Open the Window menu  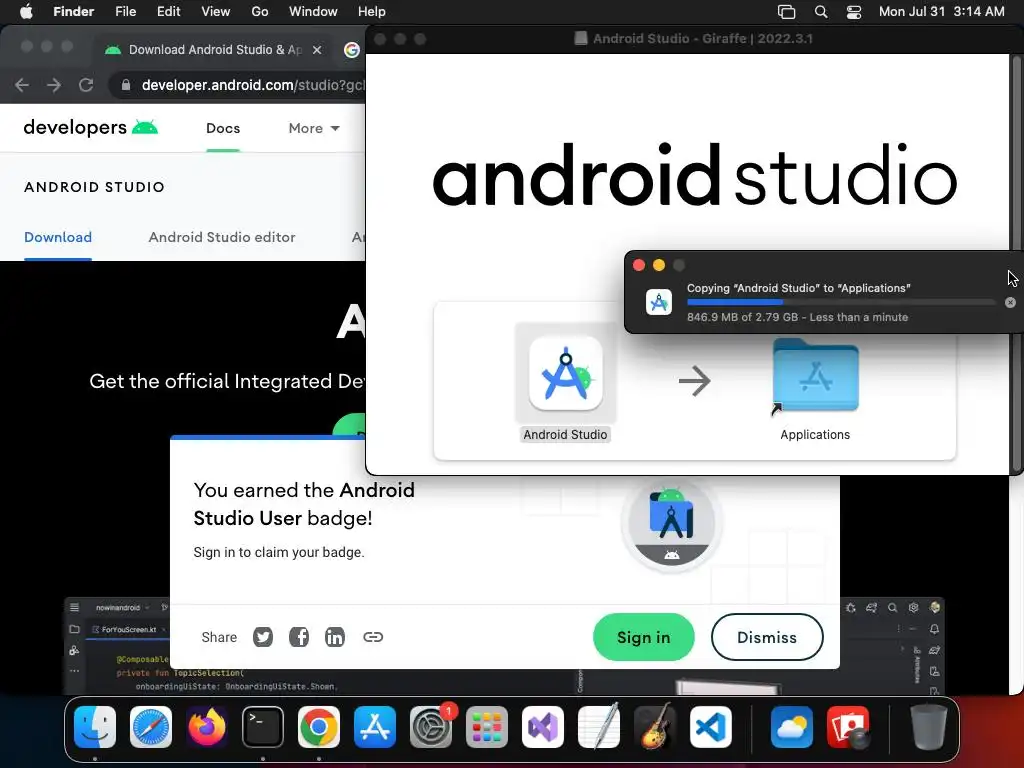pos(313,12)
